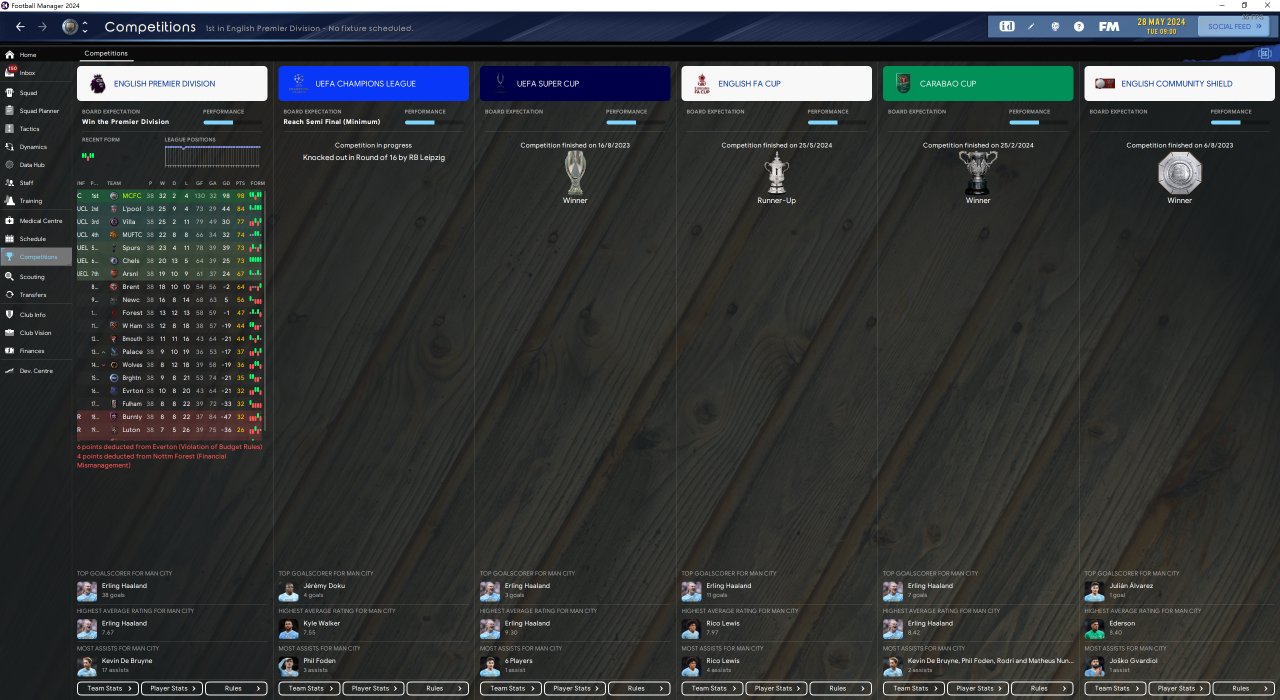Open Rules under Community Shield
1280x700 pixels.
1243,688
